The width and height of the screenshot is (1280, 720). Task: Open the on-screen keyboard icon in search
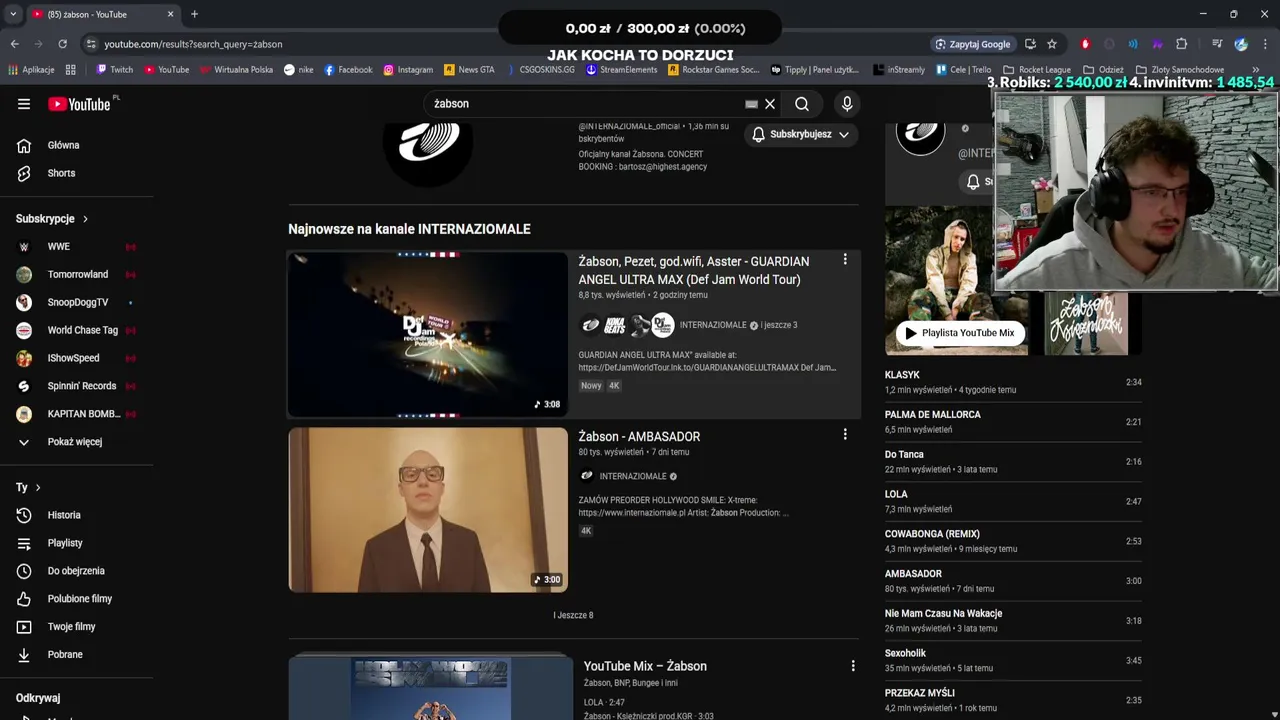[x=751, y=104]
